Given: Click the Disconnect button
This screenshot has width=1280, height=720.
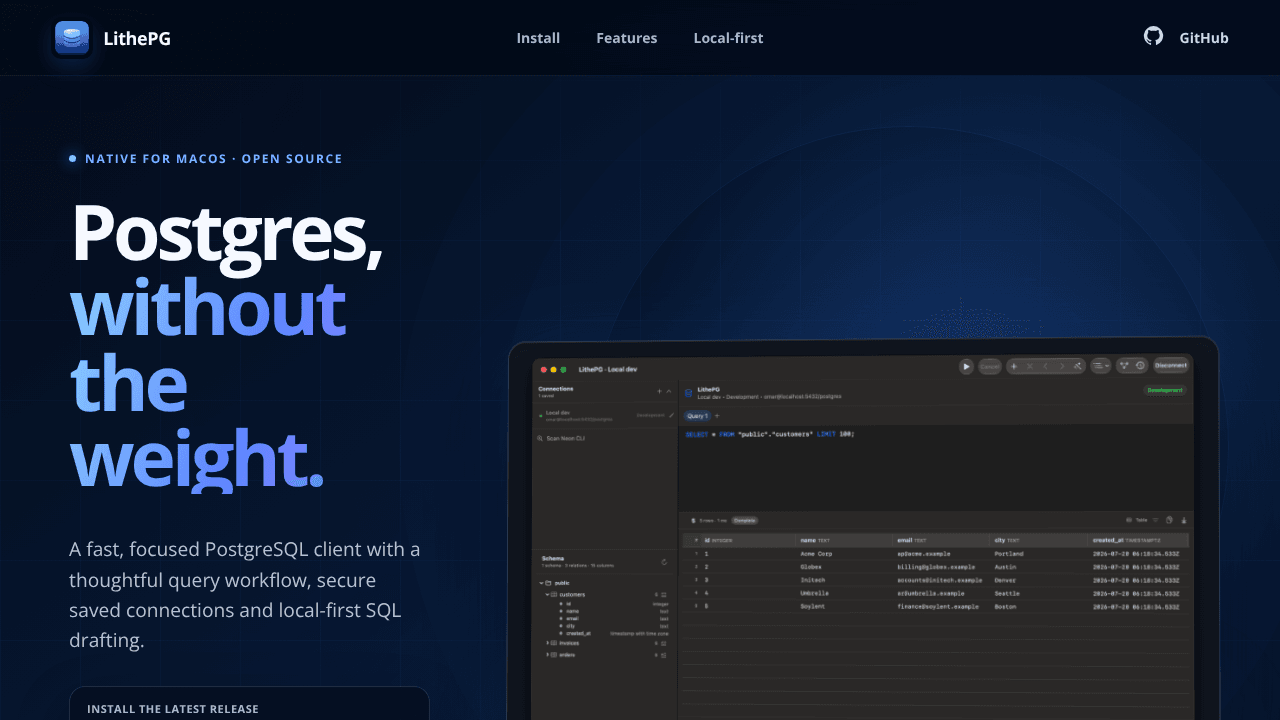Looking at the screenshot, I should [x=1171, y=365].
